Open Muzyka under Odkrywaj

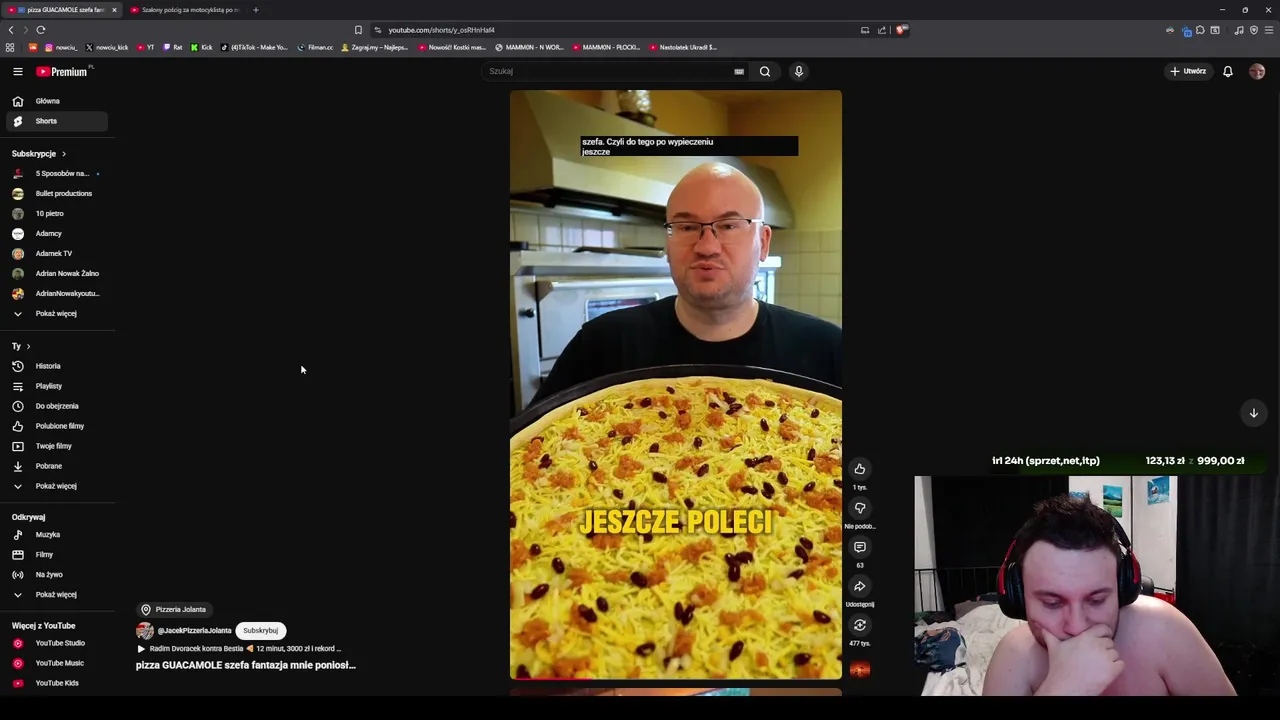[56, 535]
